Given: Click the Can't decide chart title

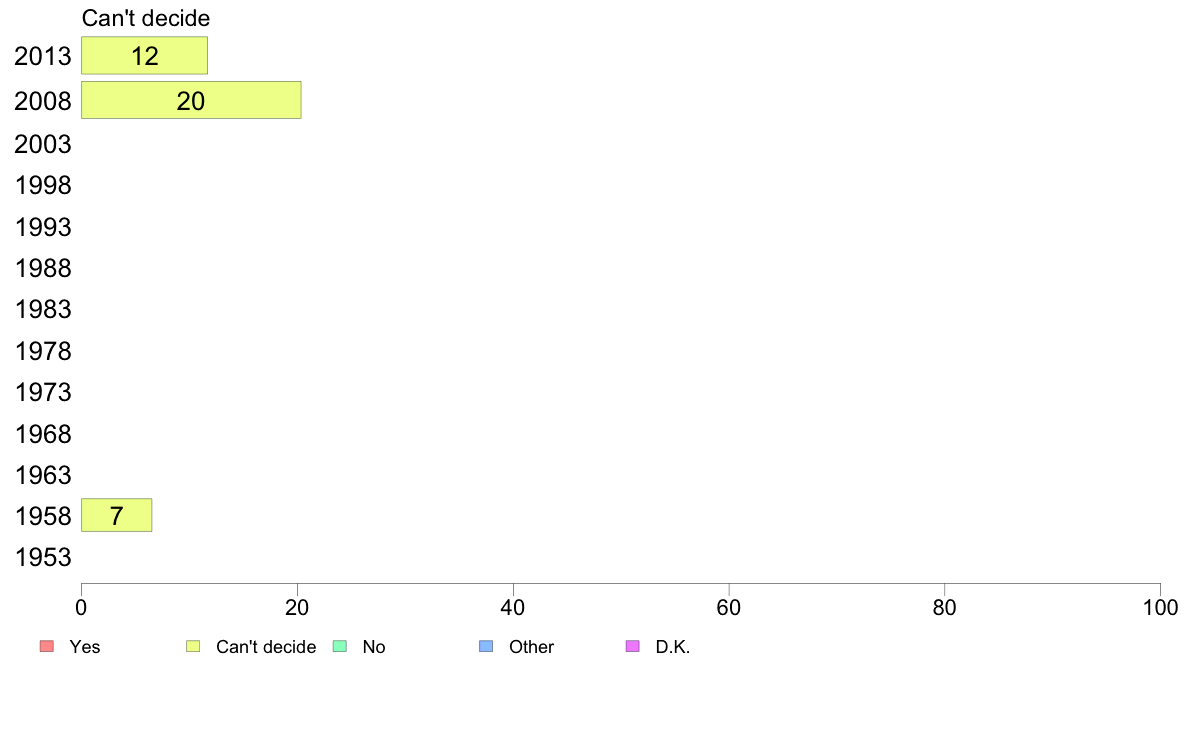Looking at the screenshot, I should (145, 17).
